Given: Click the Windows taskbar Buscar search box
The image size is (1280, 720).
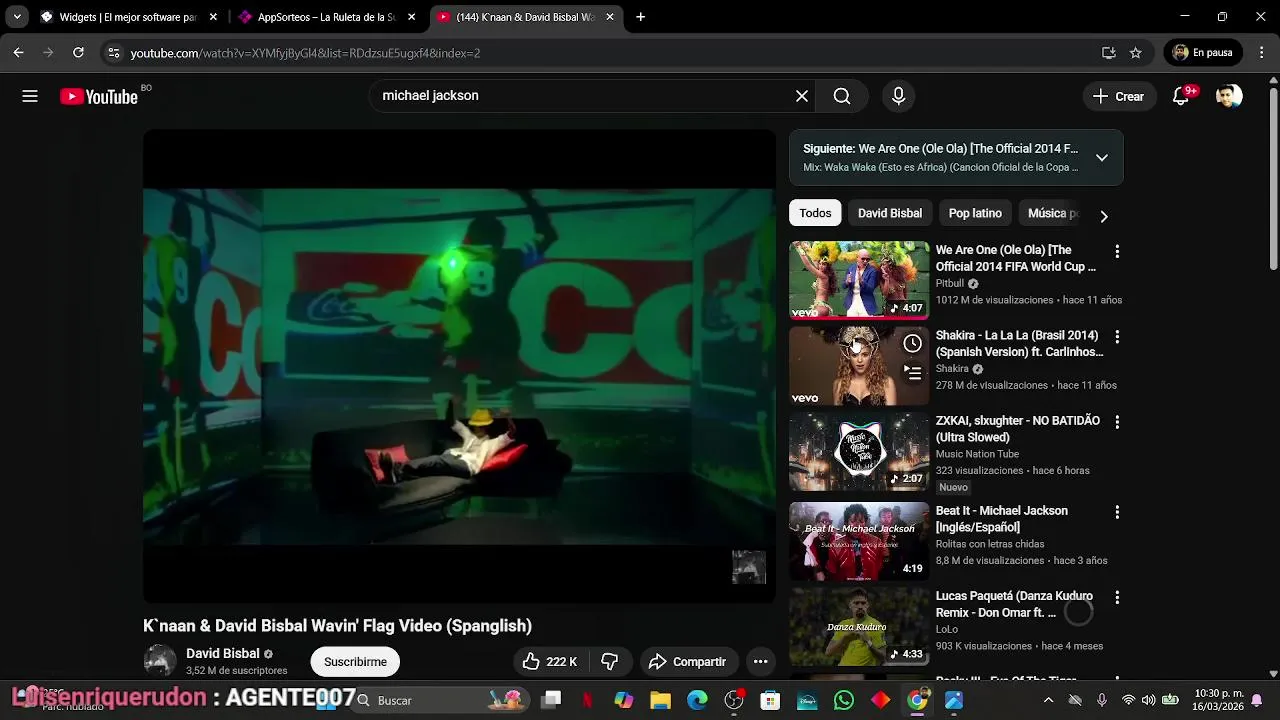Looking at the screenshot, I should click(x=440, y=700).
